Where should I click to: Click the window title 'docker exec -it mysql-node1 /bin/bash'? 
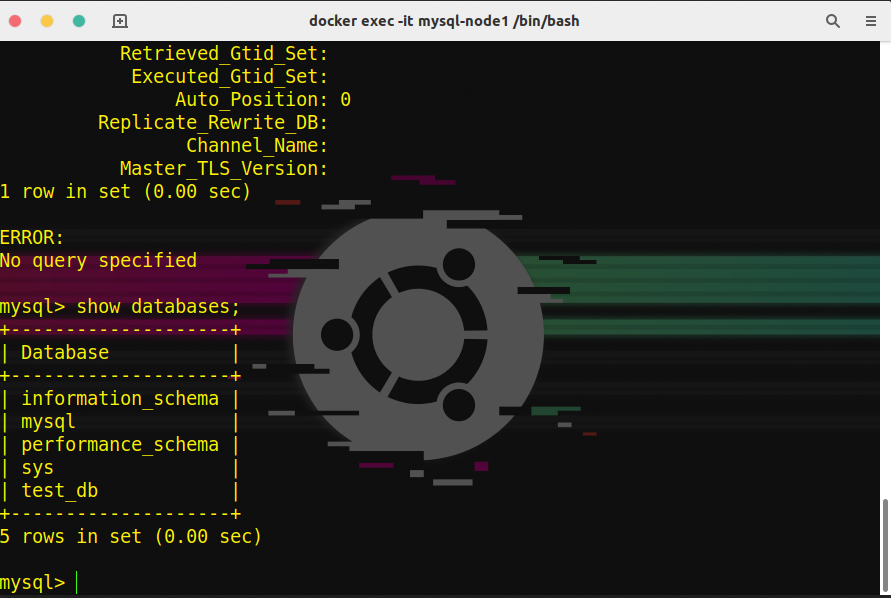(x=444, y=21)
